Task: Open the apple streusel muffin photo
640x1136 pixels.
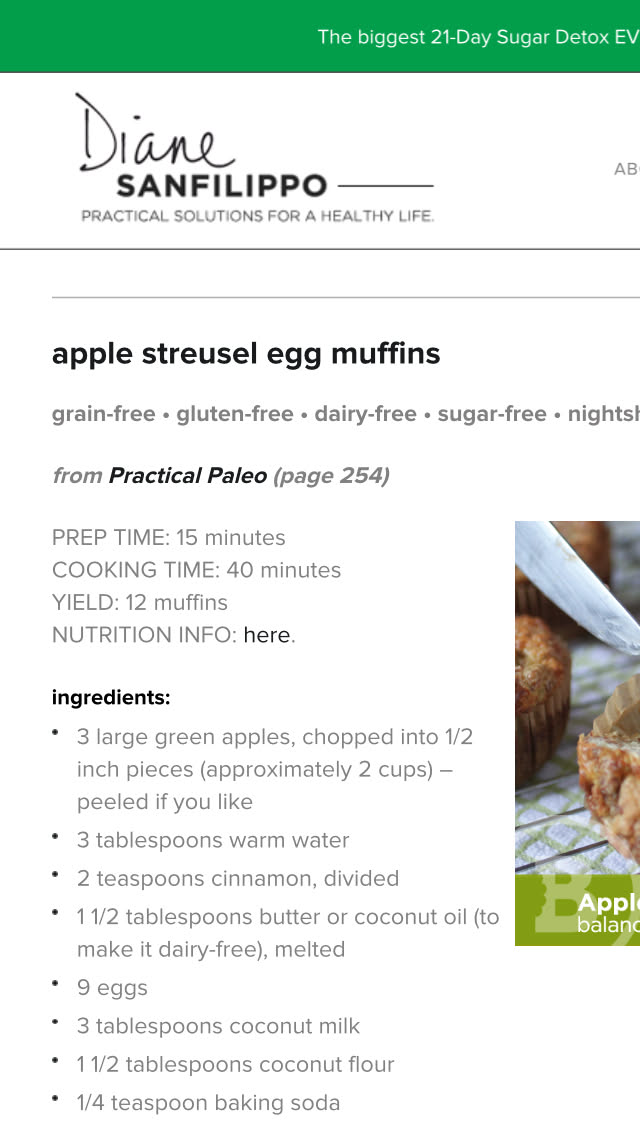Action: coord(577,700)
